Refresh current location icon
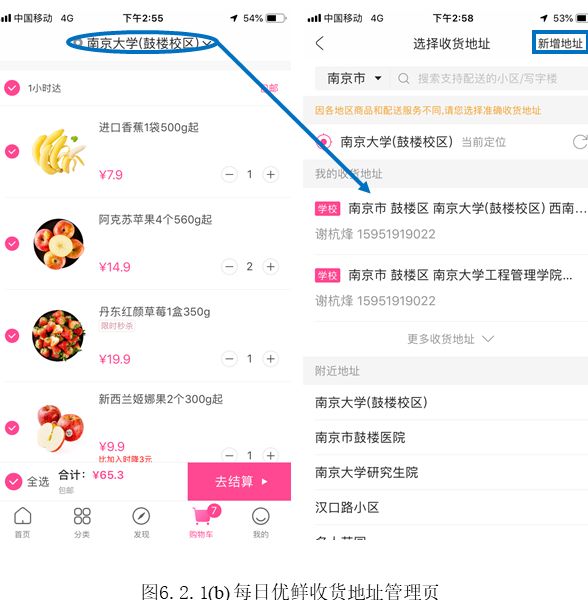Screen dimensions: 588x600 [580, 142]
